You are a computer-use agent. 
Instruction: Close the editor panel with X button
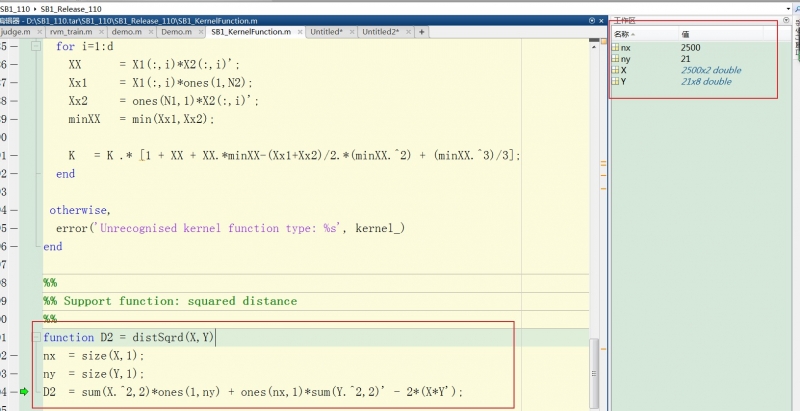pos(601,20)
